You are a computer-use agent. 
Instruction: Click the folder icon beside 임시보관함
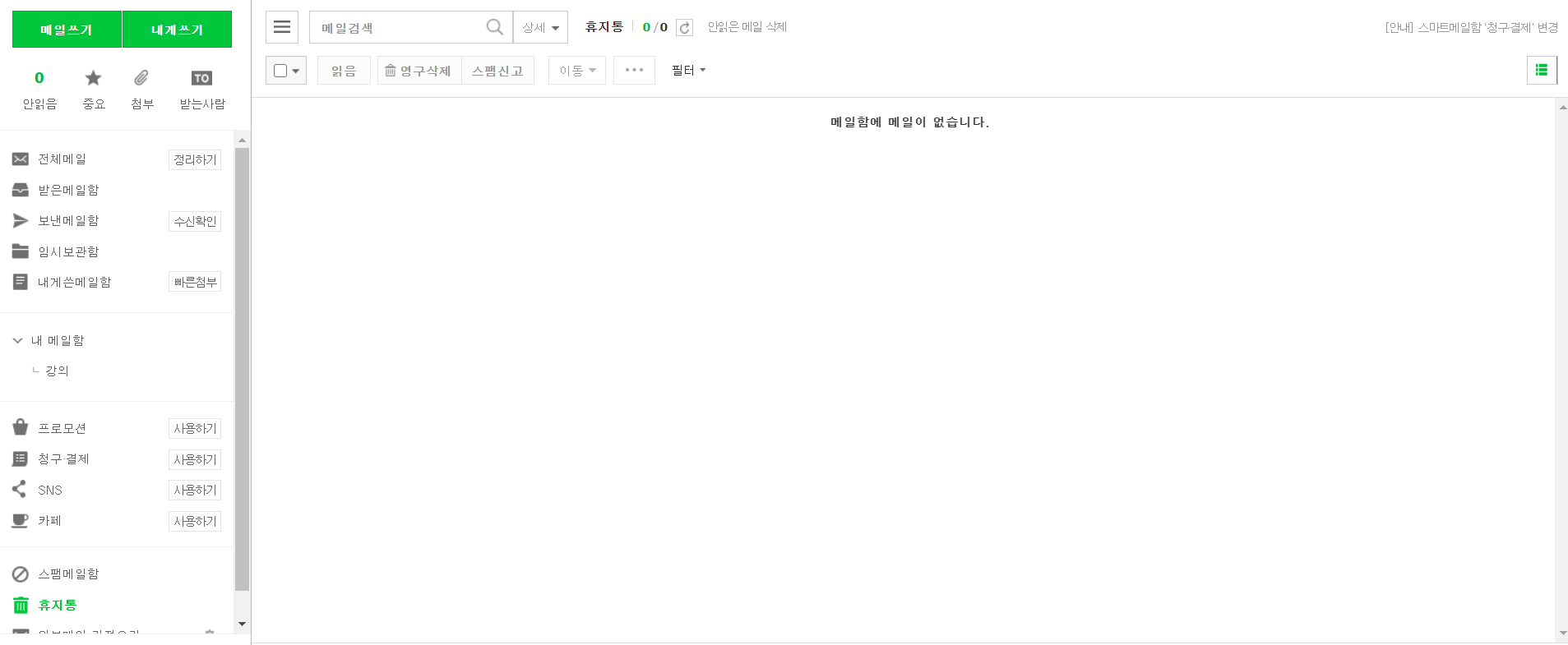pos(21,251)
